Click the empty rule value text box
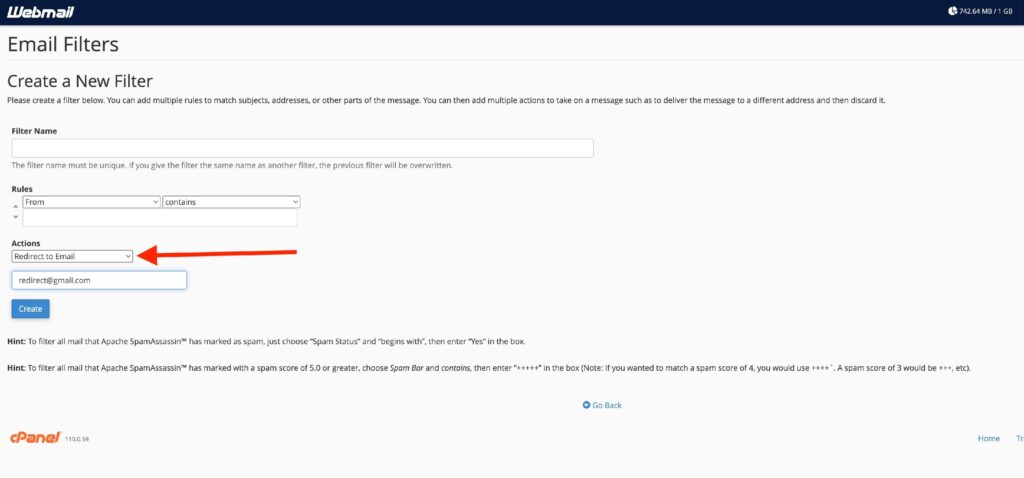Viewport: 1024px width, 478px height. 160,218
